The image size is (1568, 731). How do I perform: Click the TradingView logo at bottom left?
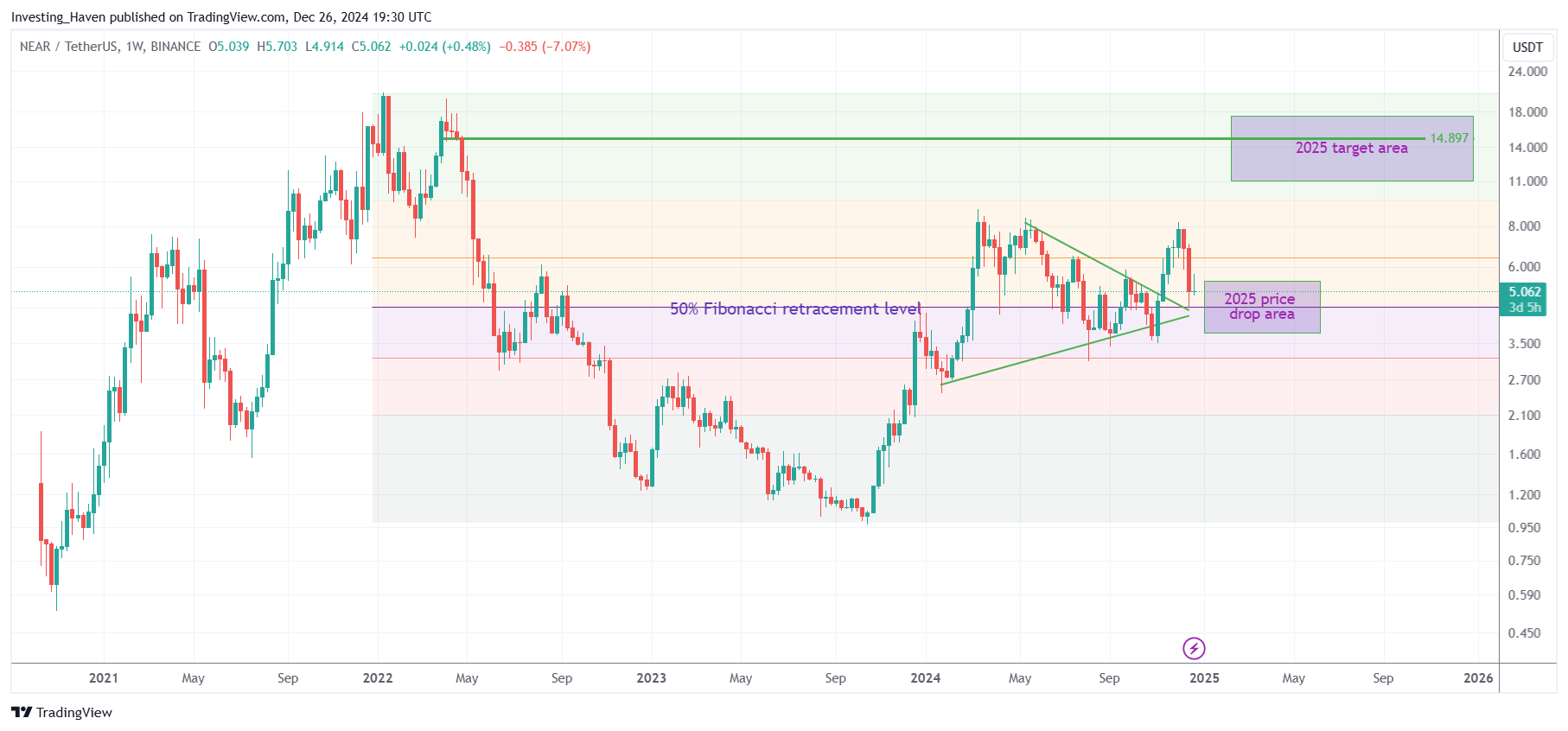point(62,712)
